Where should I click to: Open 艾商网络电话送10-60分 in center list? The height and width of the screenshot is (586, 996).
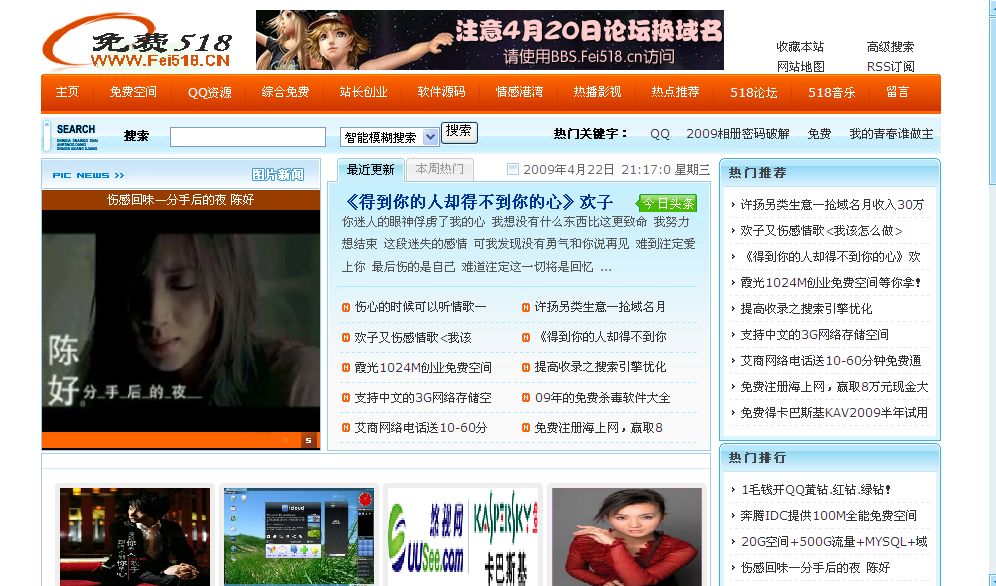(421, 427)
